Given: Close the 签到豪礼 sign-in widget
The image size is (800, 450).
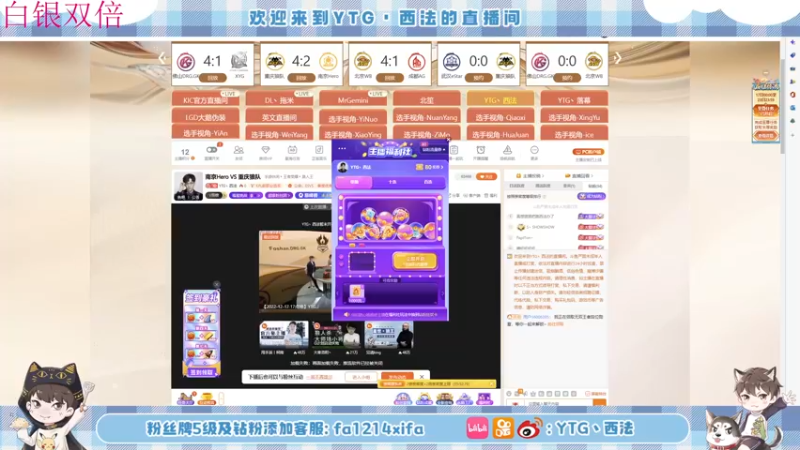Looking at the screenshot, I should (216, 284).
